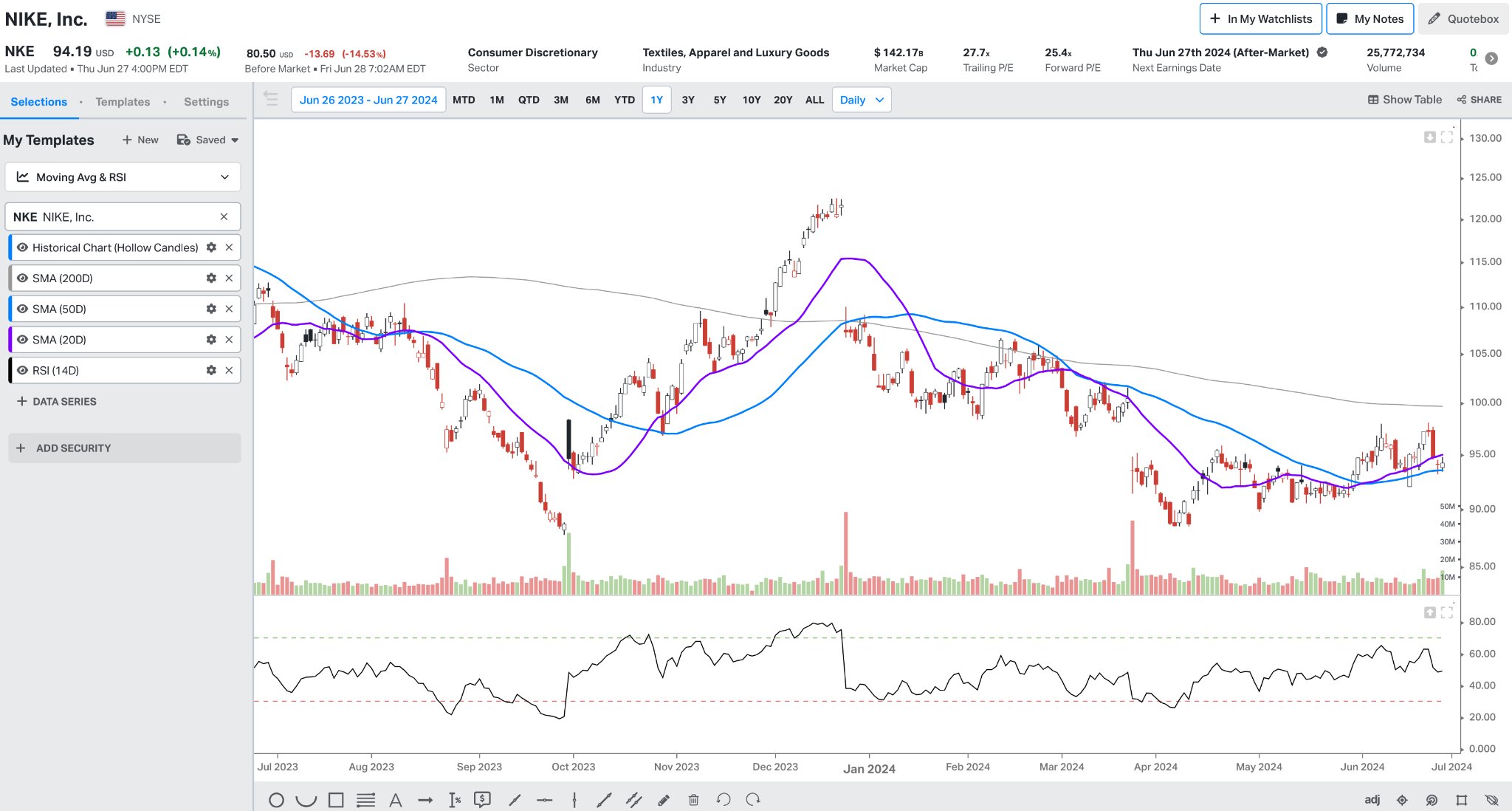Switch to the Settings tab
The height and width of the screenshot is (811, 1512).
pos(206,102)
